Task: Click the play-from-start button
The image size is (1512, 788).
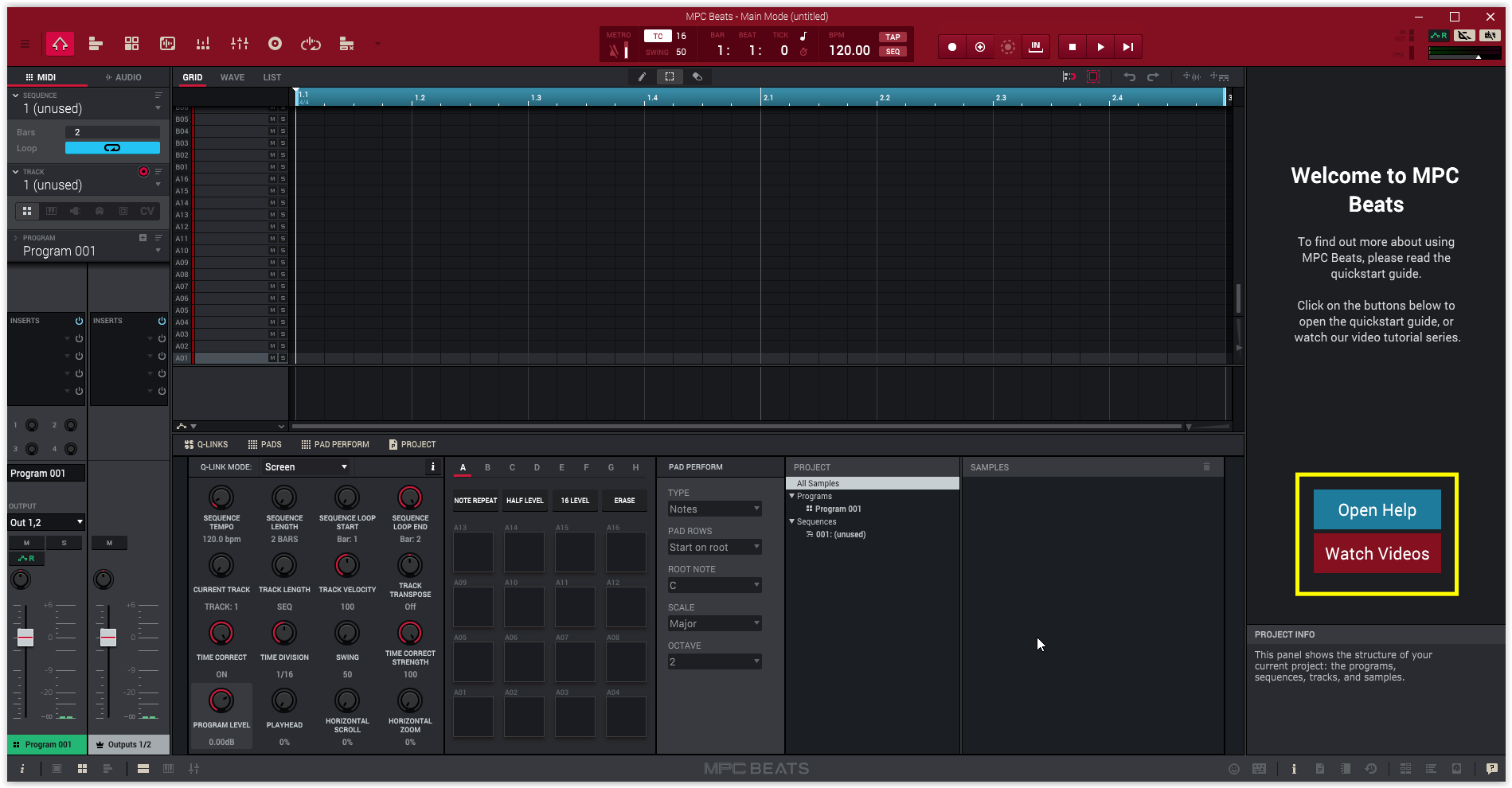Action: tap(1128, 47)
